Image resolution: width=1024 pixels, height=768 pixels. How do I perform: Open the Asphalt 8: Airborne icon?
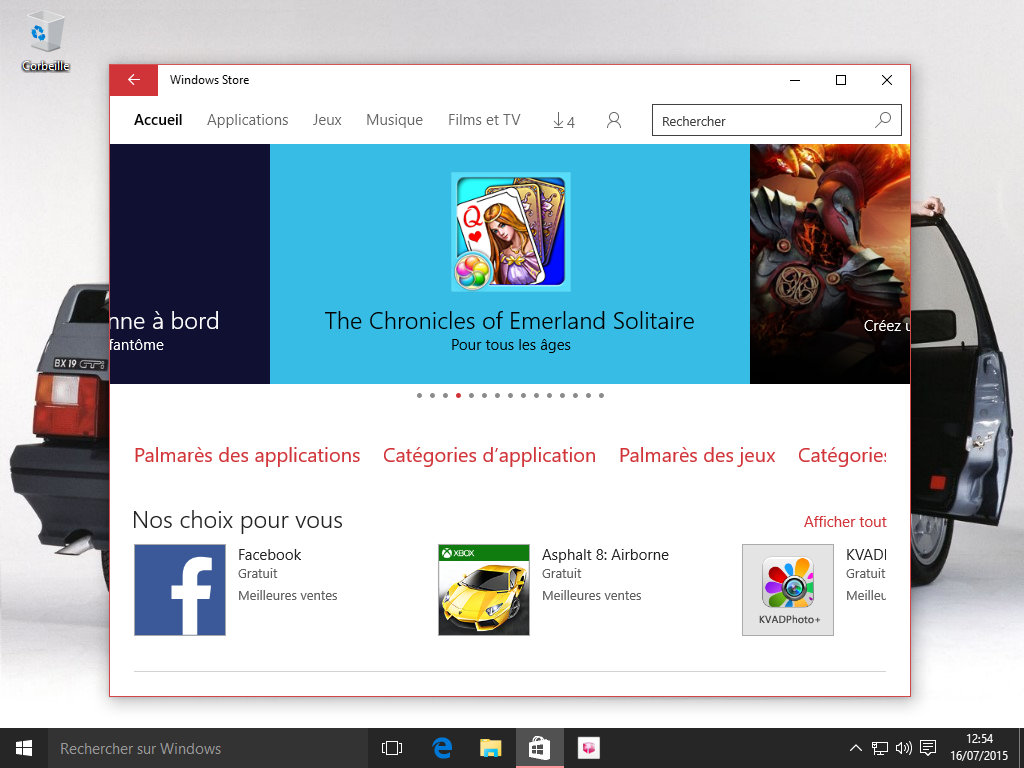pos(484,590)
